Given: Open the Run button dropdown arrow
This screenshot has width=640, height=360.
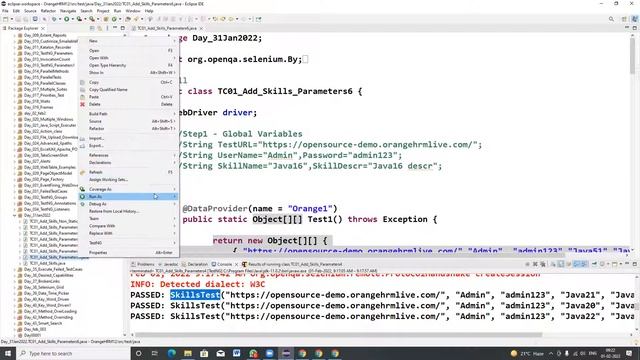Looking at the screenshot, I should [72, 19].
